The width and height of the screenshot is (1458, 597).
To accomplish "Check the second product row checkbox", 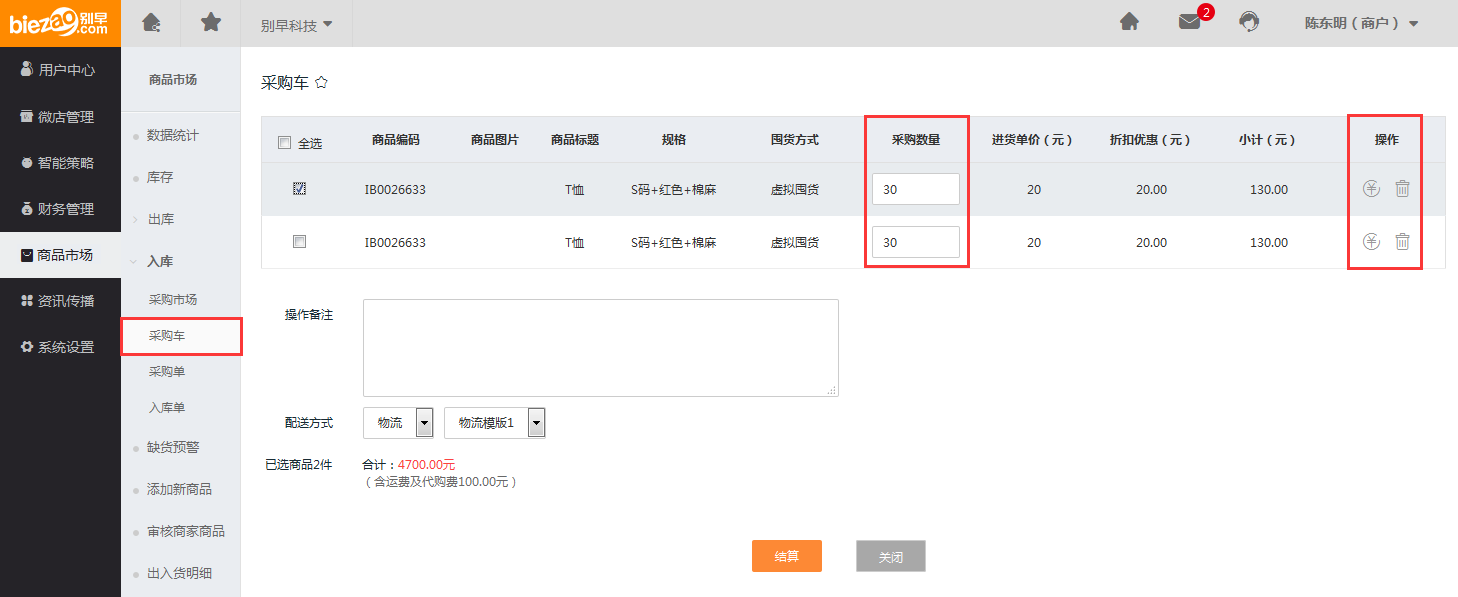I will (299, 241).
